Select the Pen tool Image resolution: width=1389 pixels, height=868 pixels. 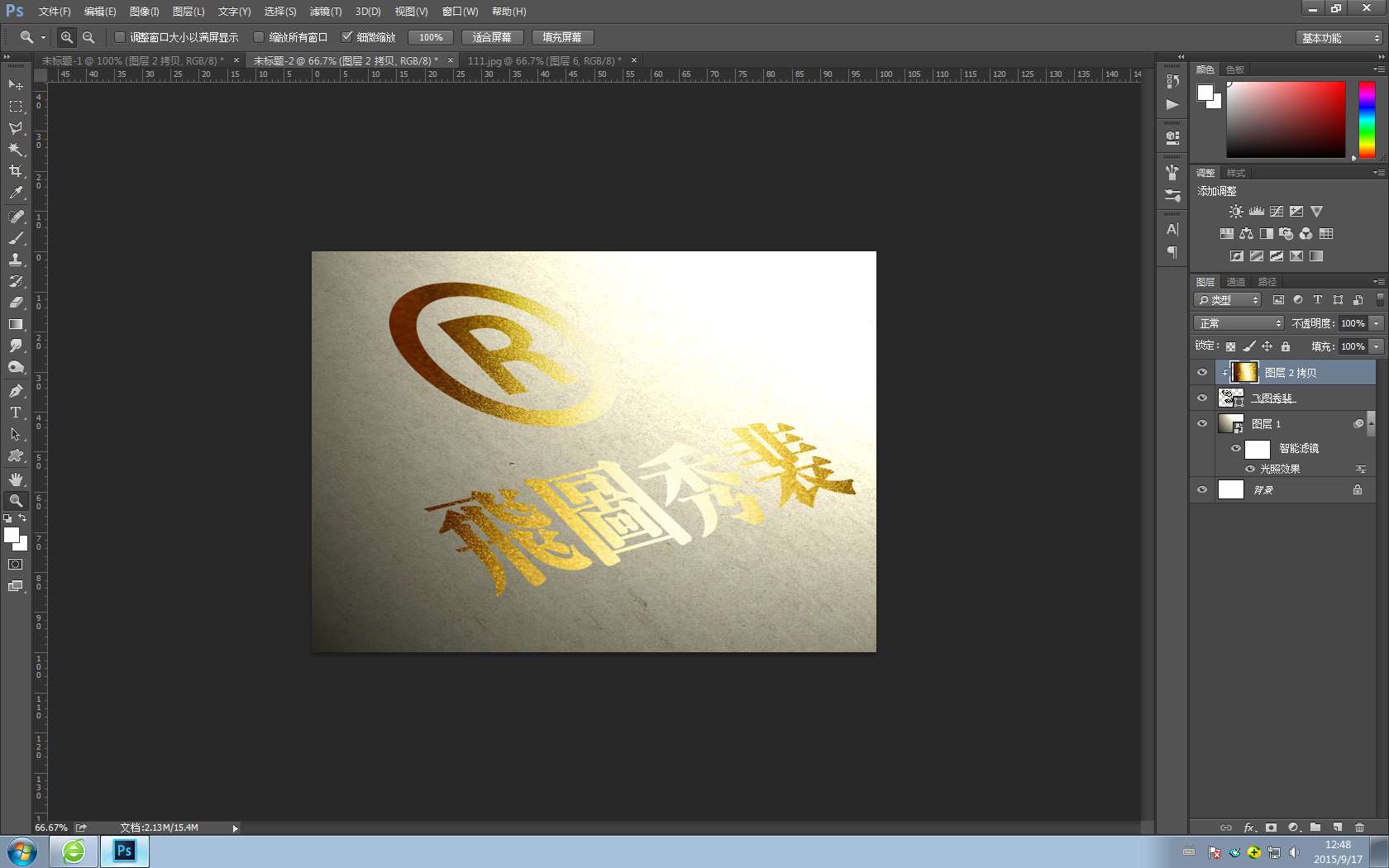click(16, 390)
